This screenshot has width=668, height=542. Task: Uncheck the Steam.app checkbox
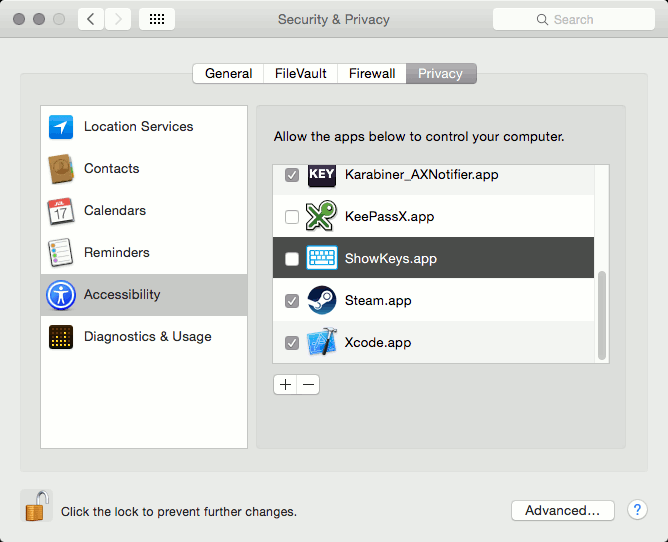pos(292,301)
